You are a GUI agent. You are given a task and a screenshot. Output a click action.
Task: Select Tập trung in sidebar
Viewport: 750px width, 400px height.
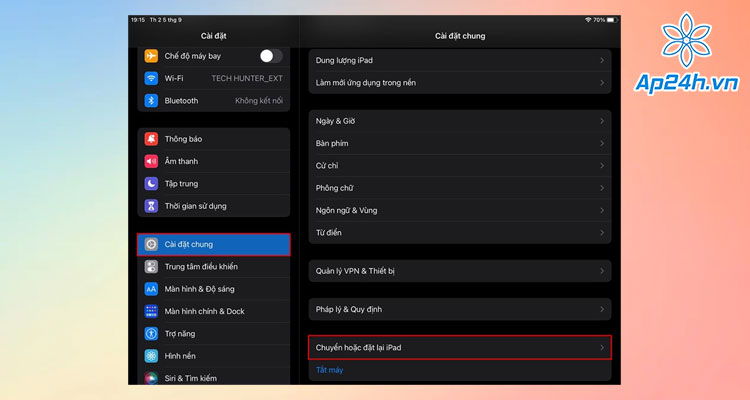point(214,184)
